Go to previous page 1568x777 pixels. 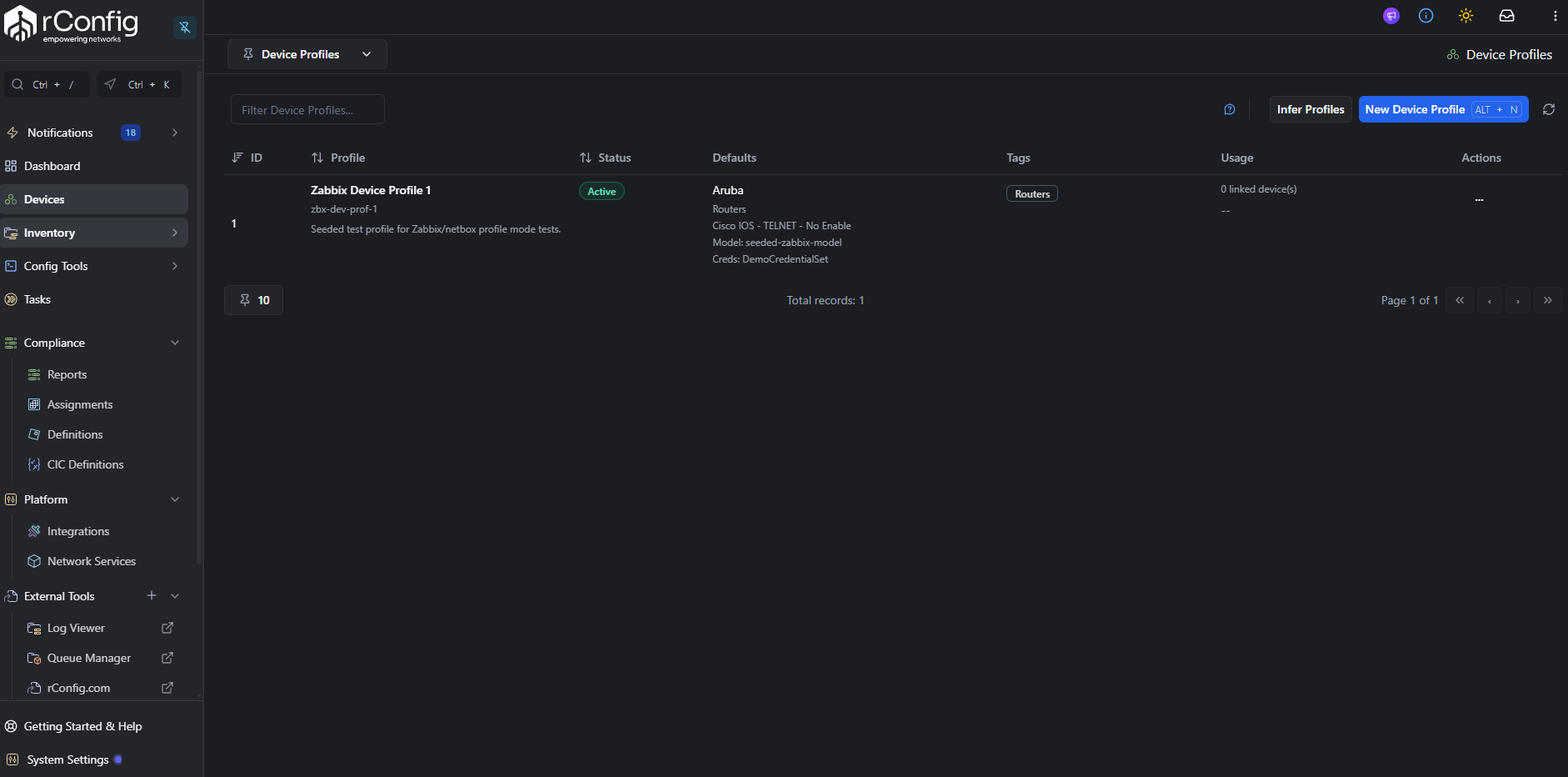(x=1489, y=300)
